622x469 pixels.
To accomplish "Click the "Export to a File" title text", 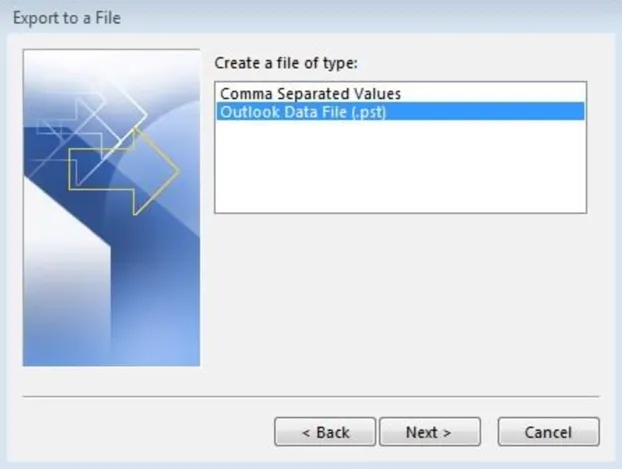I will (67, 18).
